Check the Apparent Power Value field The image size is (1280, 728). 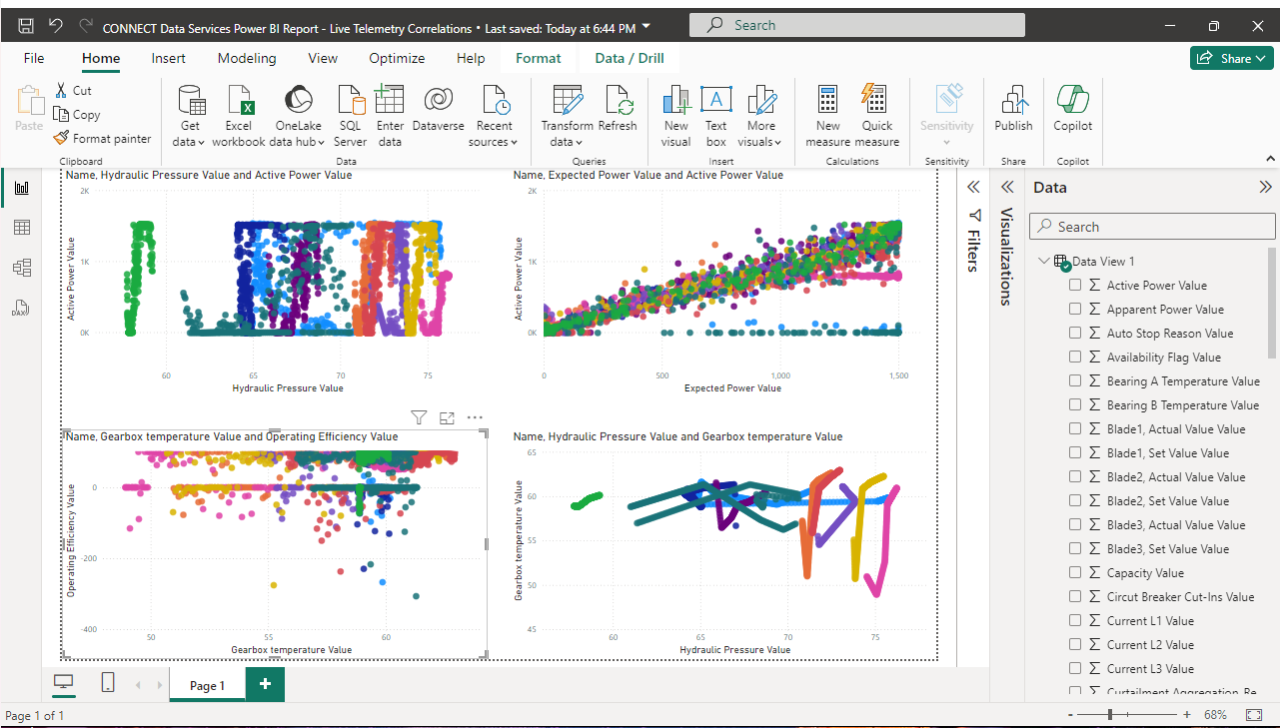pyautogui.click(x=1076, y=309)
